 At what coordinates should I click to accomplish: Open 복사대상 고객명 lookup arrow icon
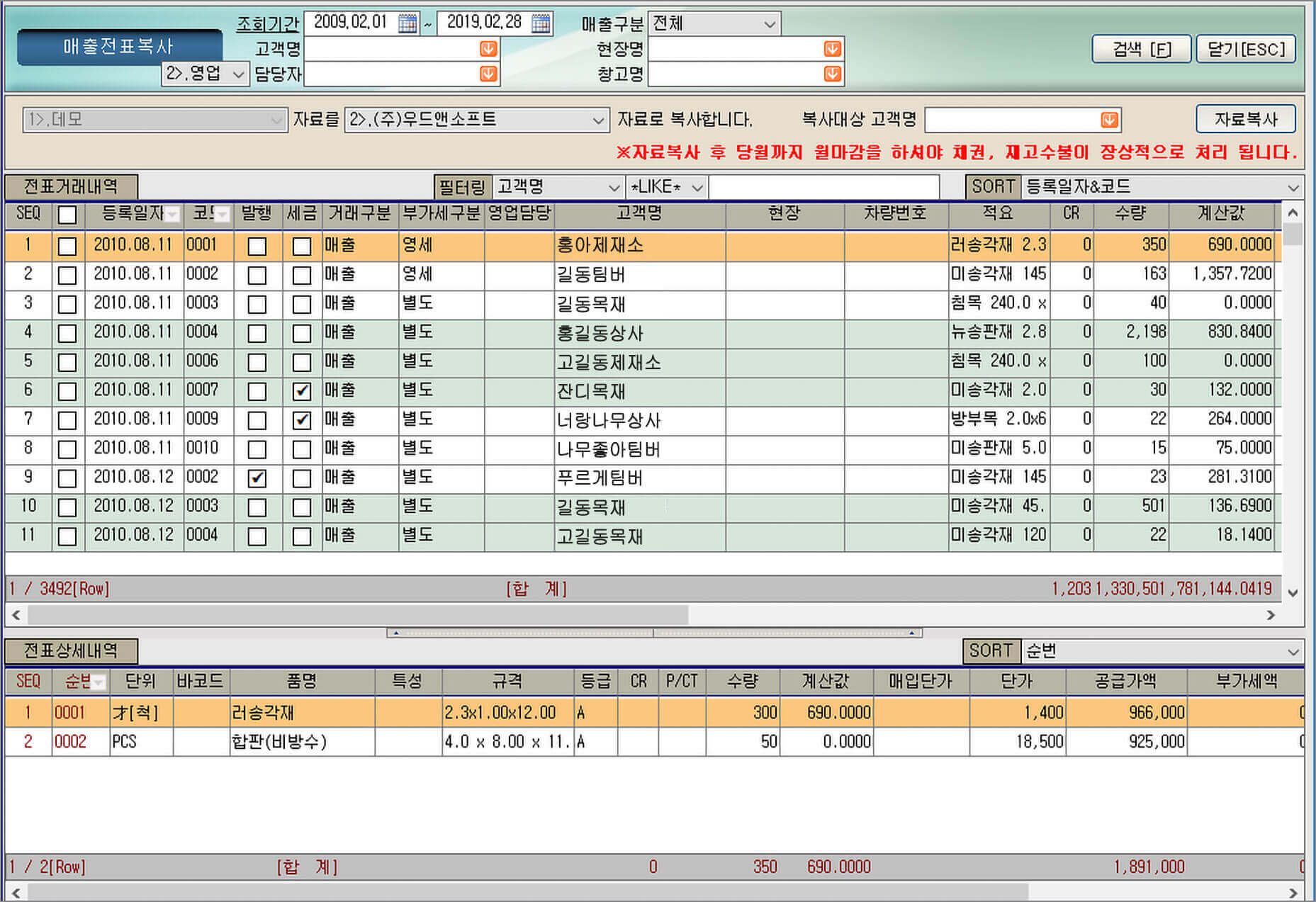pyautogui.click(x=1110, y=120)
